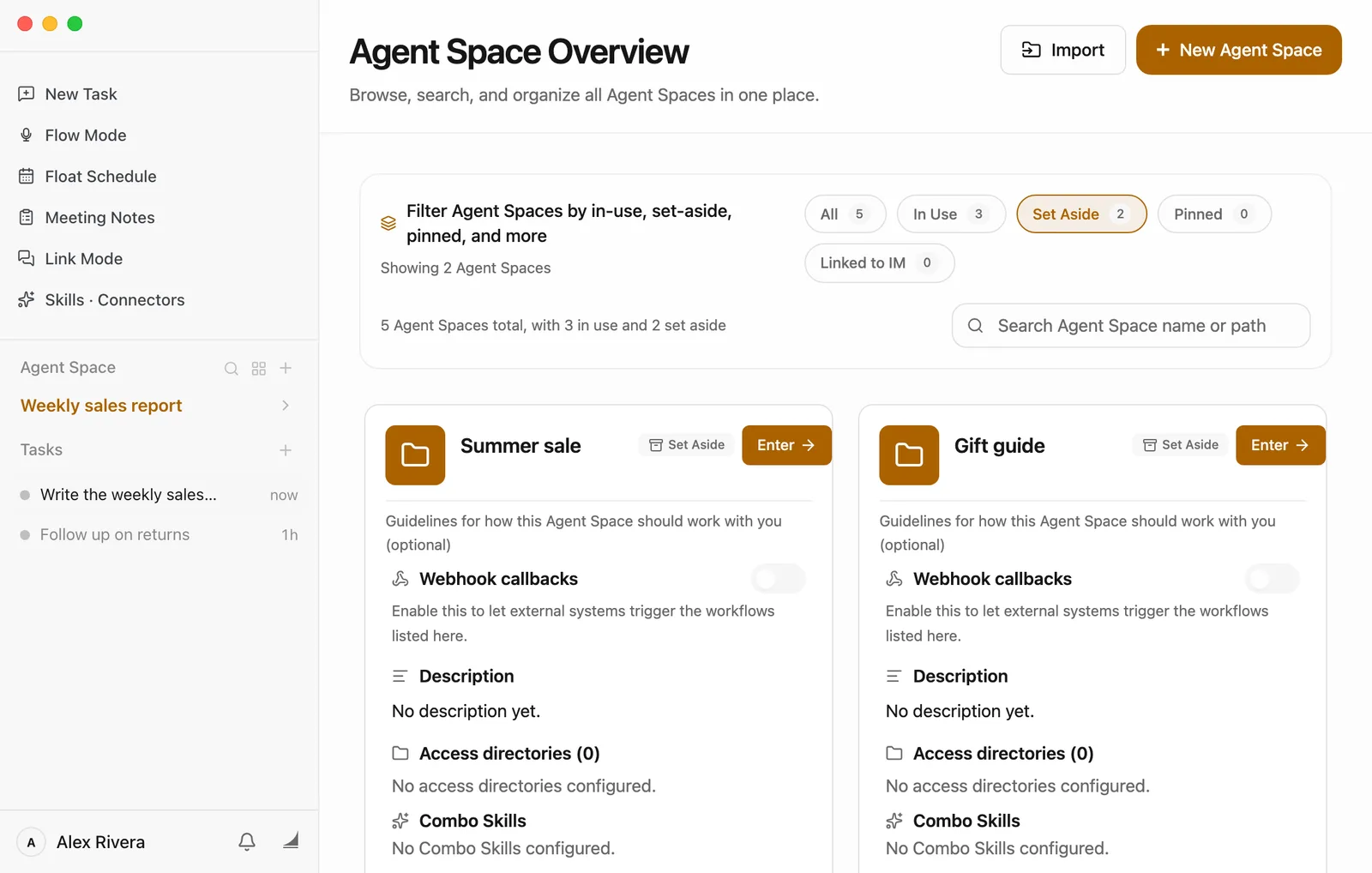
Task: Click the signal icon beside the bell
Action: pyautogui.click(x=291, y=840)
